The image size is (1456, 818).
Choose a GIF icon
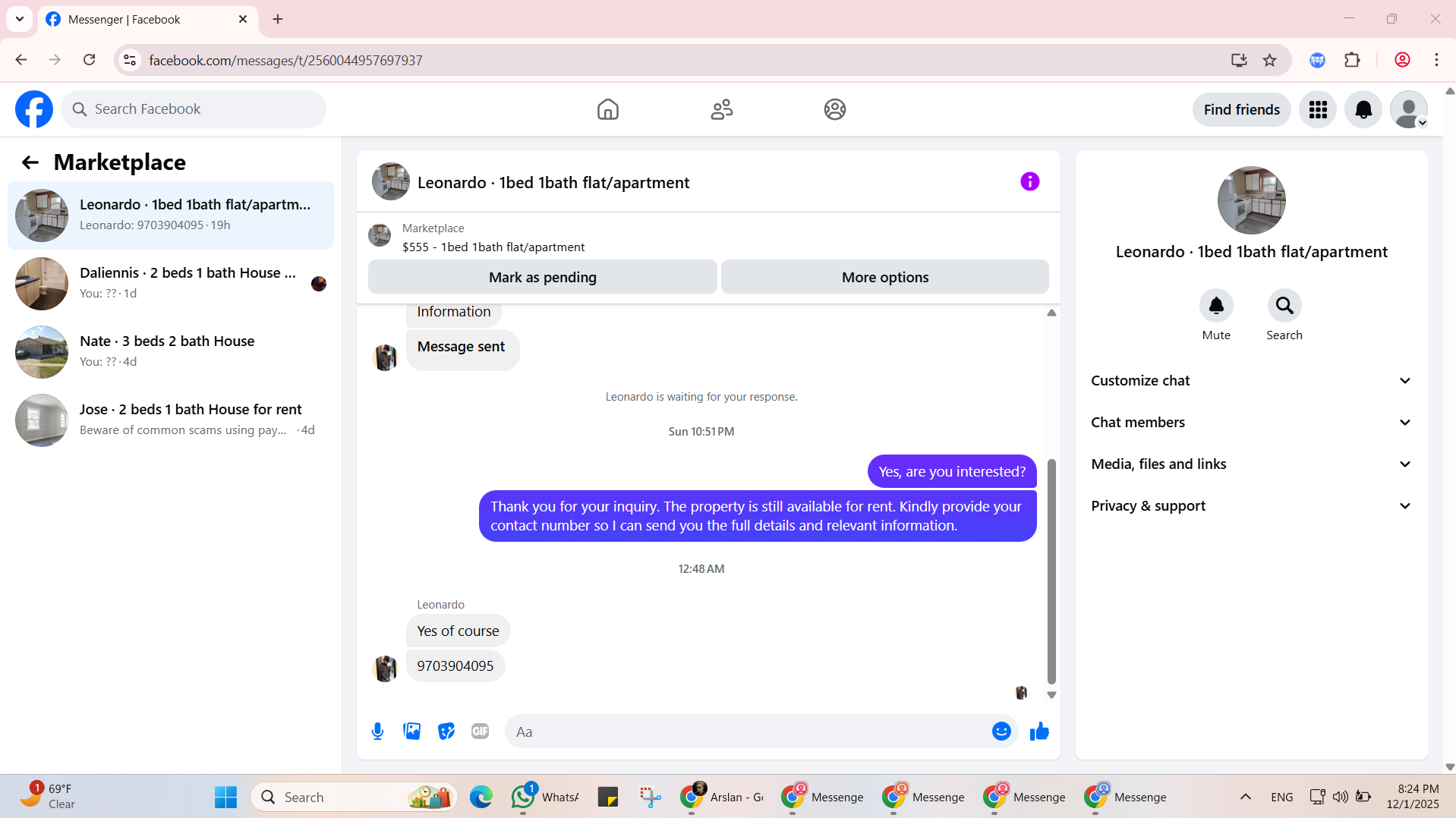click(x=480, y=731)
